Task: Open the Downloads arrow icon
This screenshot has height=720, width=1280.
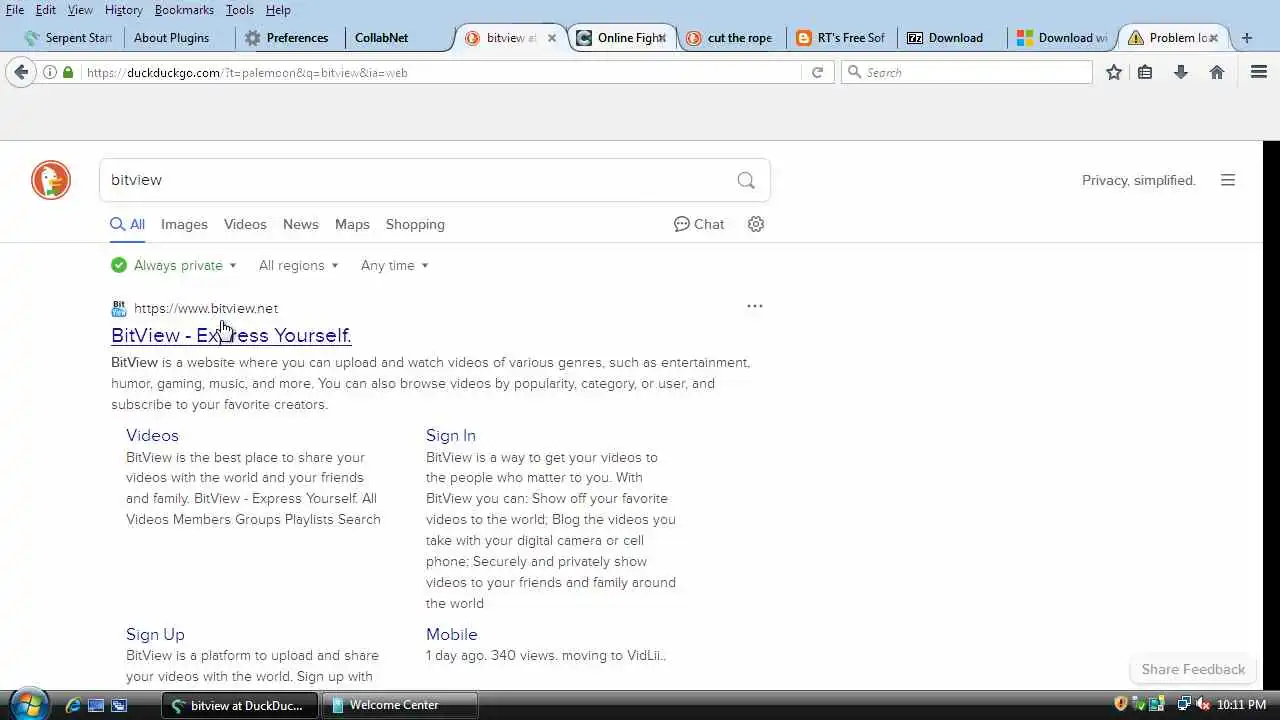Action: pos(1181,72)
